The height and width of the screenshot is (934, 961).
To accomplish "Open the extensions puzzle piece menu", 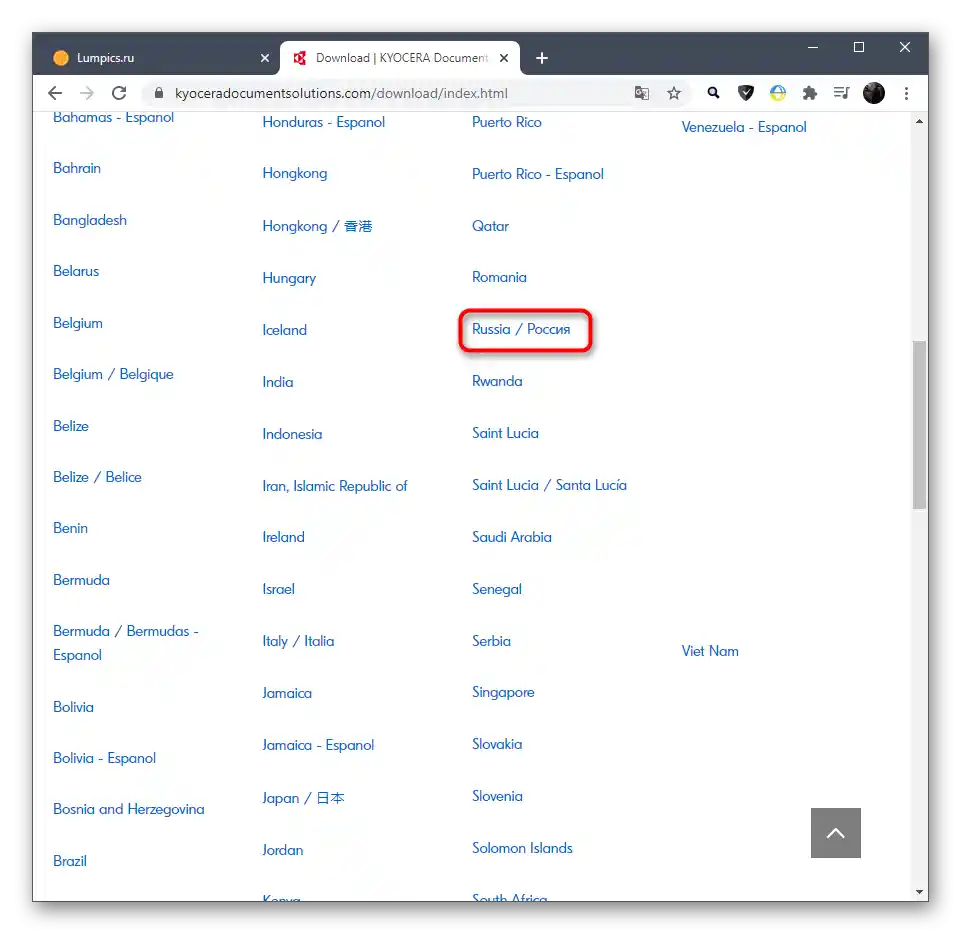I will tap(810, 93).
